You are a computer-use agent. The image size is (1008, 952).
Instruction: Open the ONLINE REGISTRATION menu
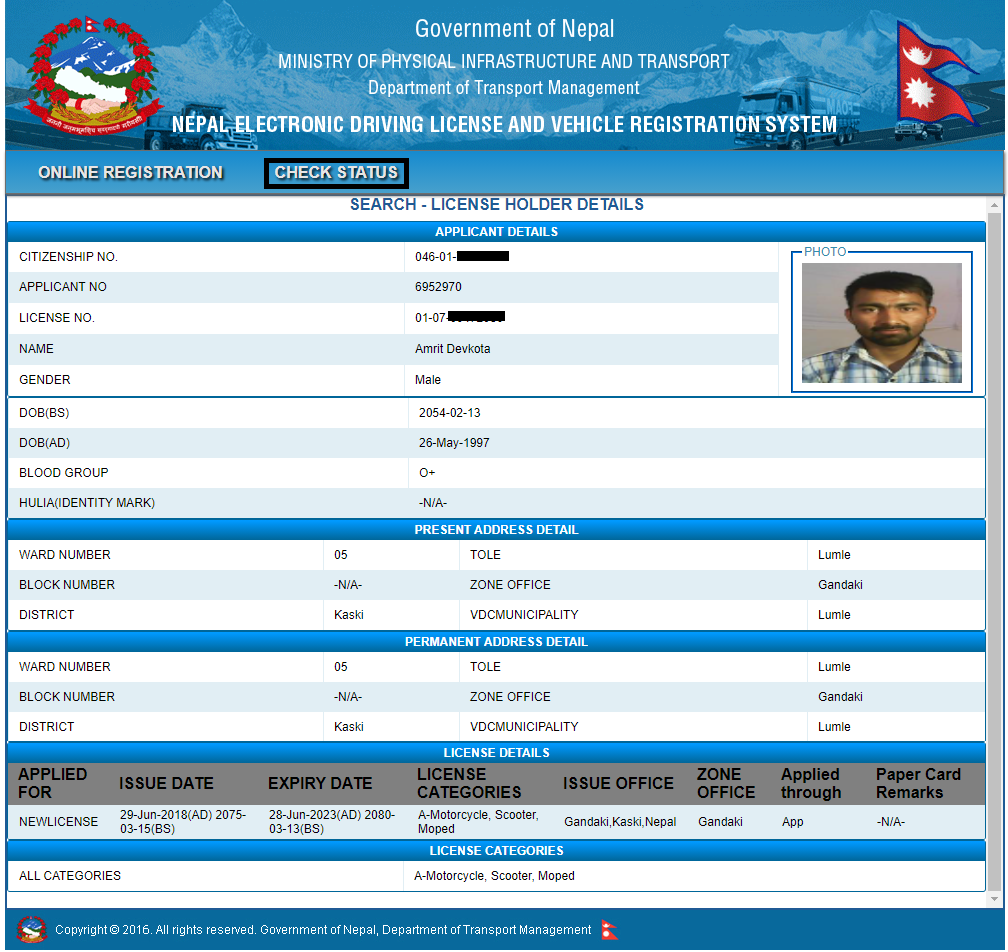[130, 172]
